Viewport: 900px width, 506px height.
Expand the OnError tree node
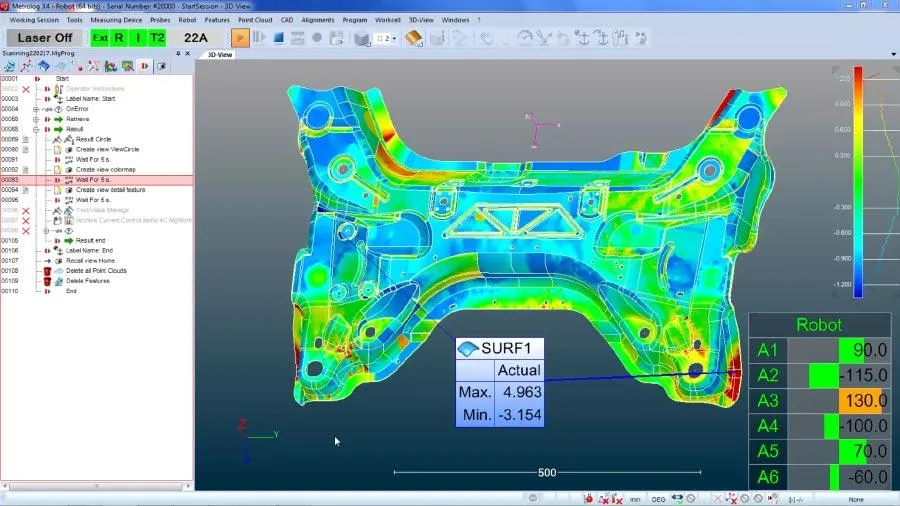coord(36,109)
